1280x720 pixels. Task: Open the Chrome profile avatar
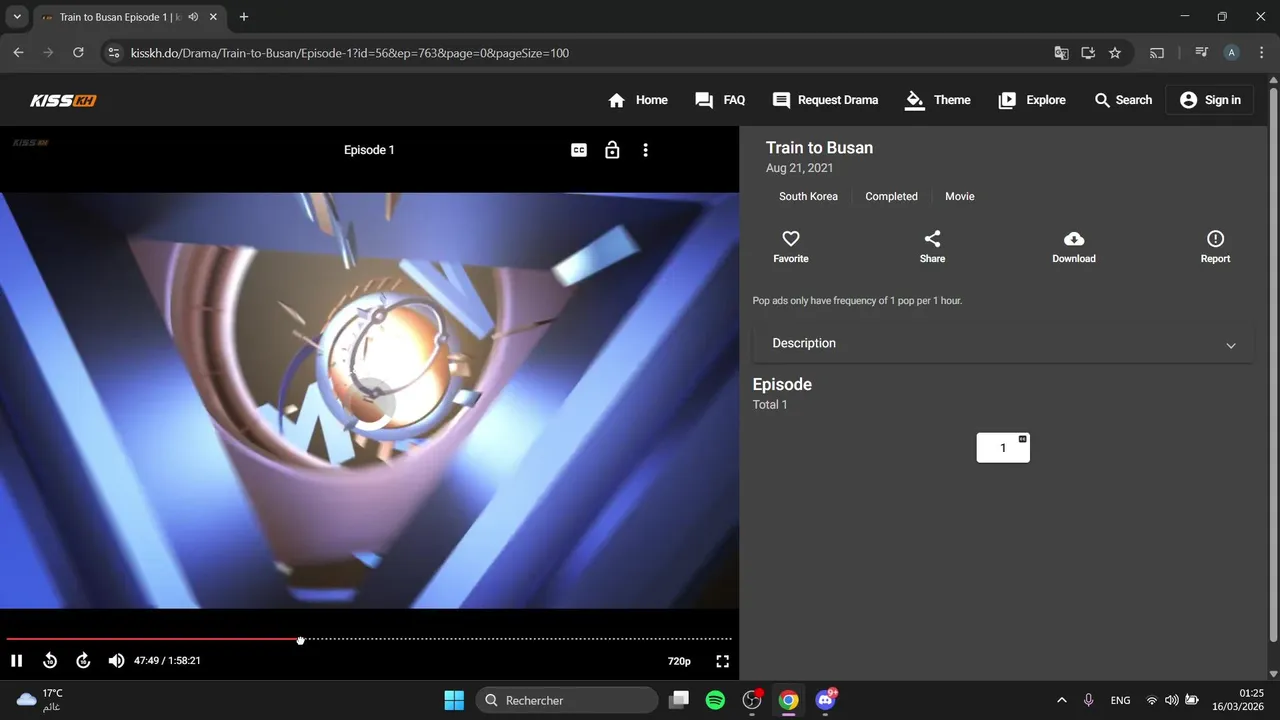[x=1232, y=53]
